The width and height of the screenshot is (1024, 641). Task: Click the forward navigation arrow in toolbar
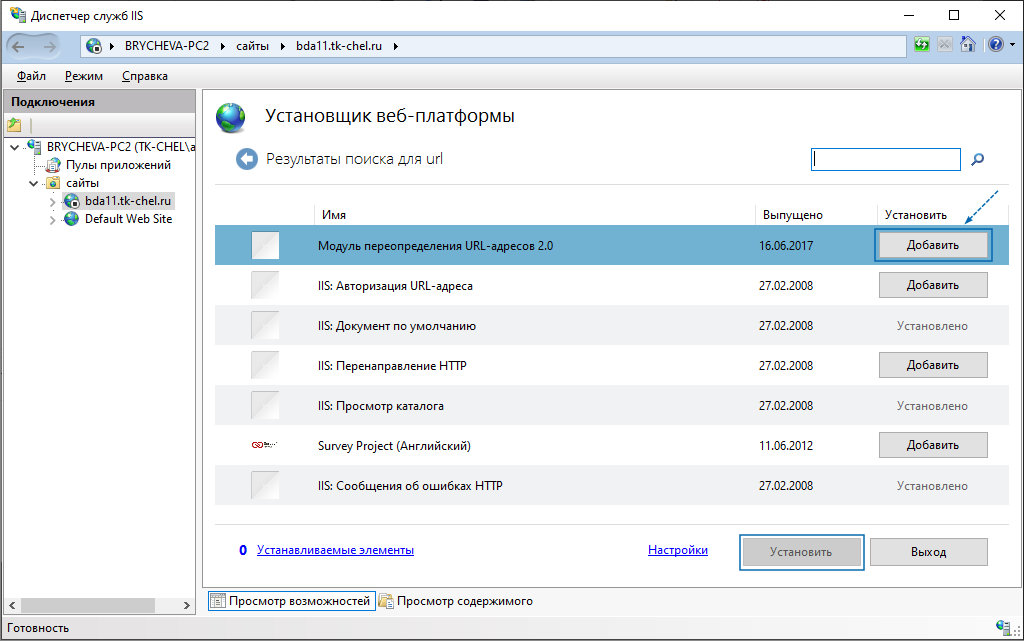pyautogui.click(x=50, y=46)
